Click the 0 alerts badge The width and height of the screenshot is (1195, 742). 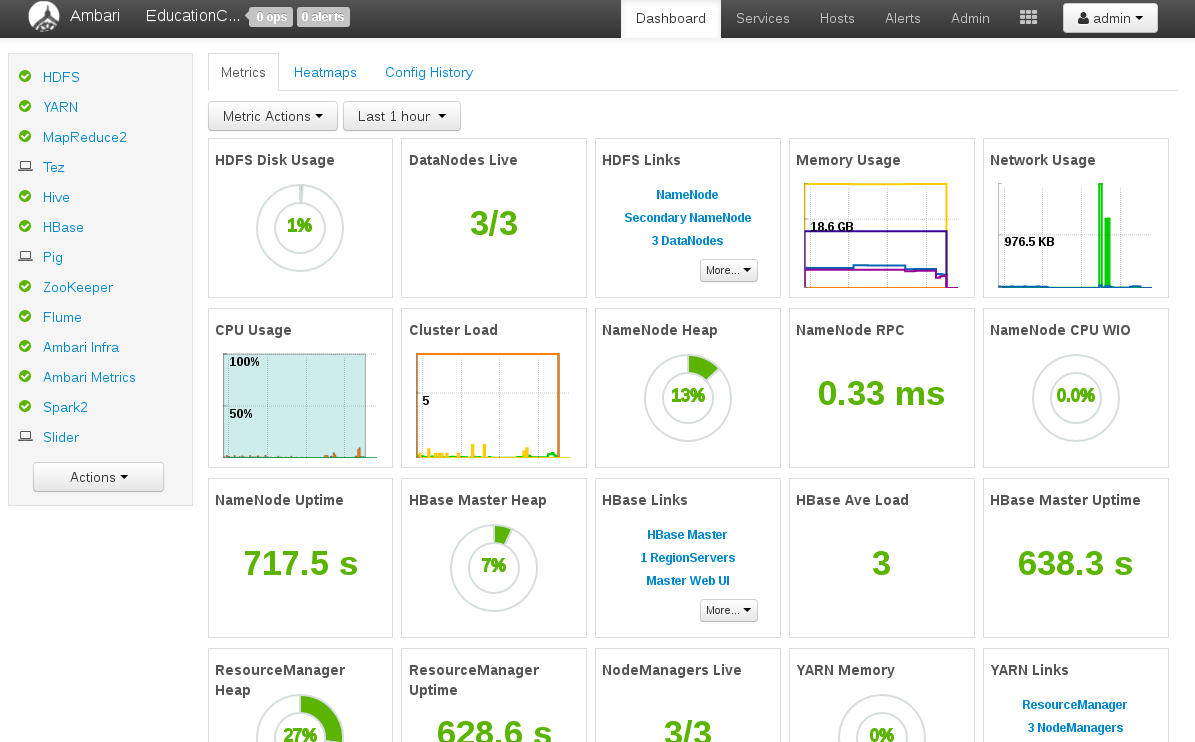point(323,17)
